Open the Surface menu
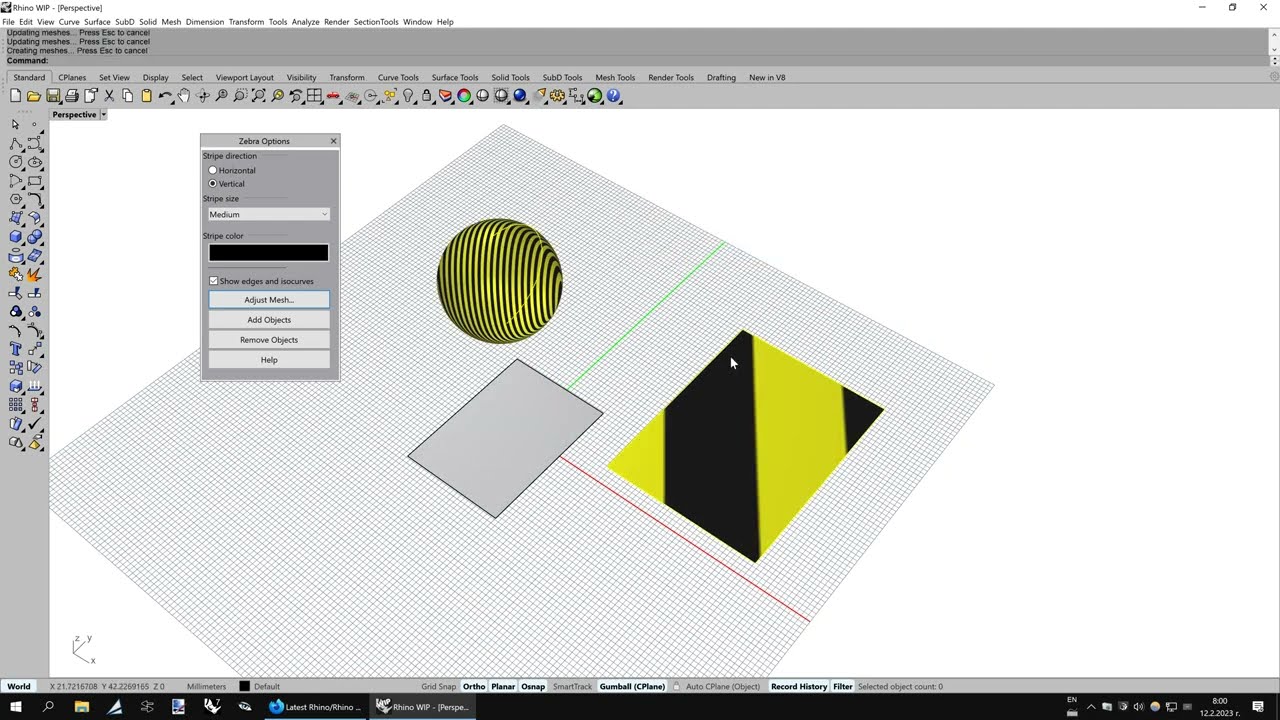 [x=97, y=22]
